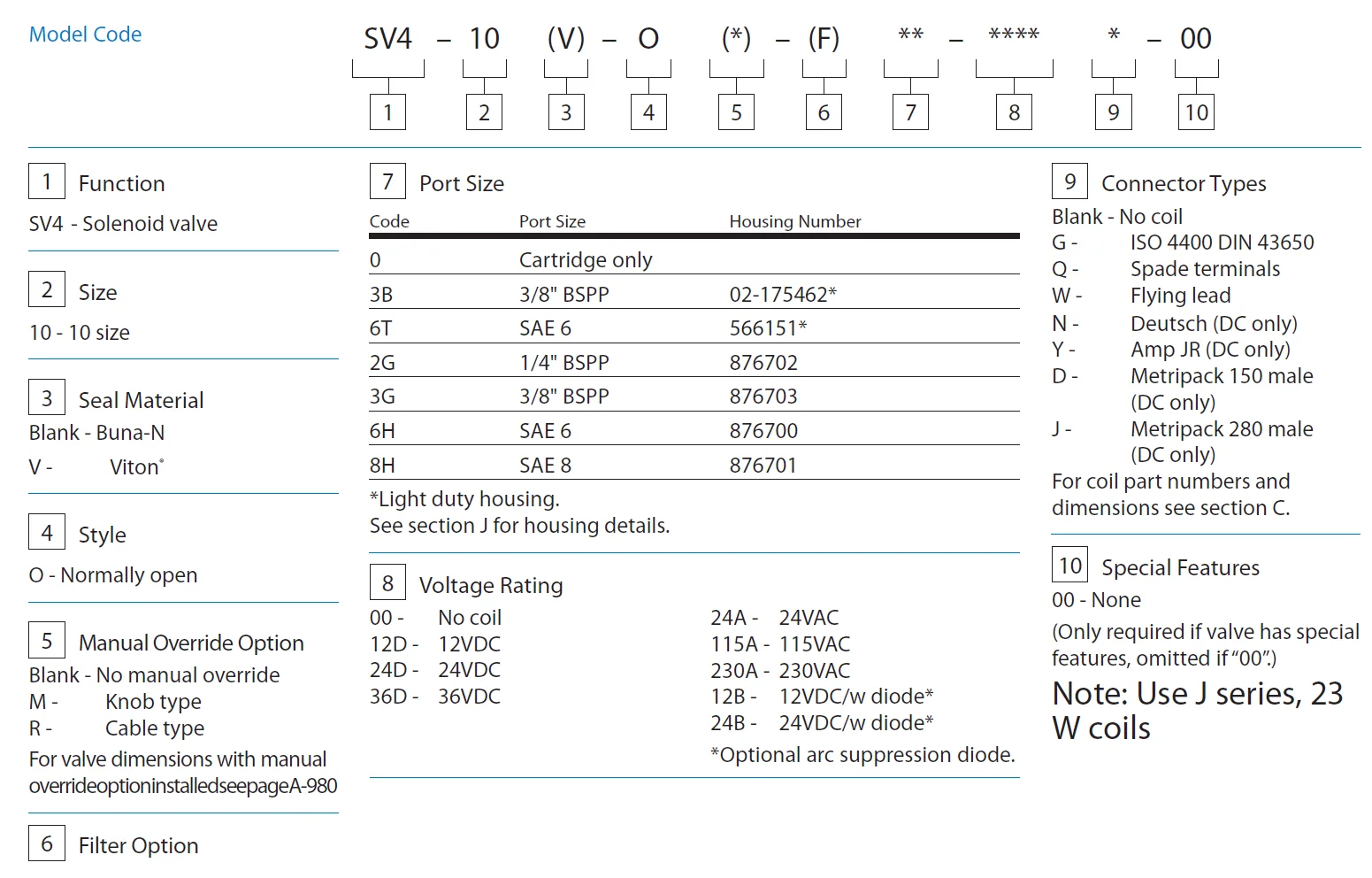Click numbered box 8 under the **** segment
The height and width of the screenshot is (878, 1372).
pos(1014,112)
